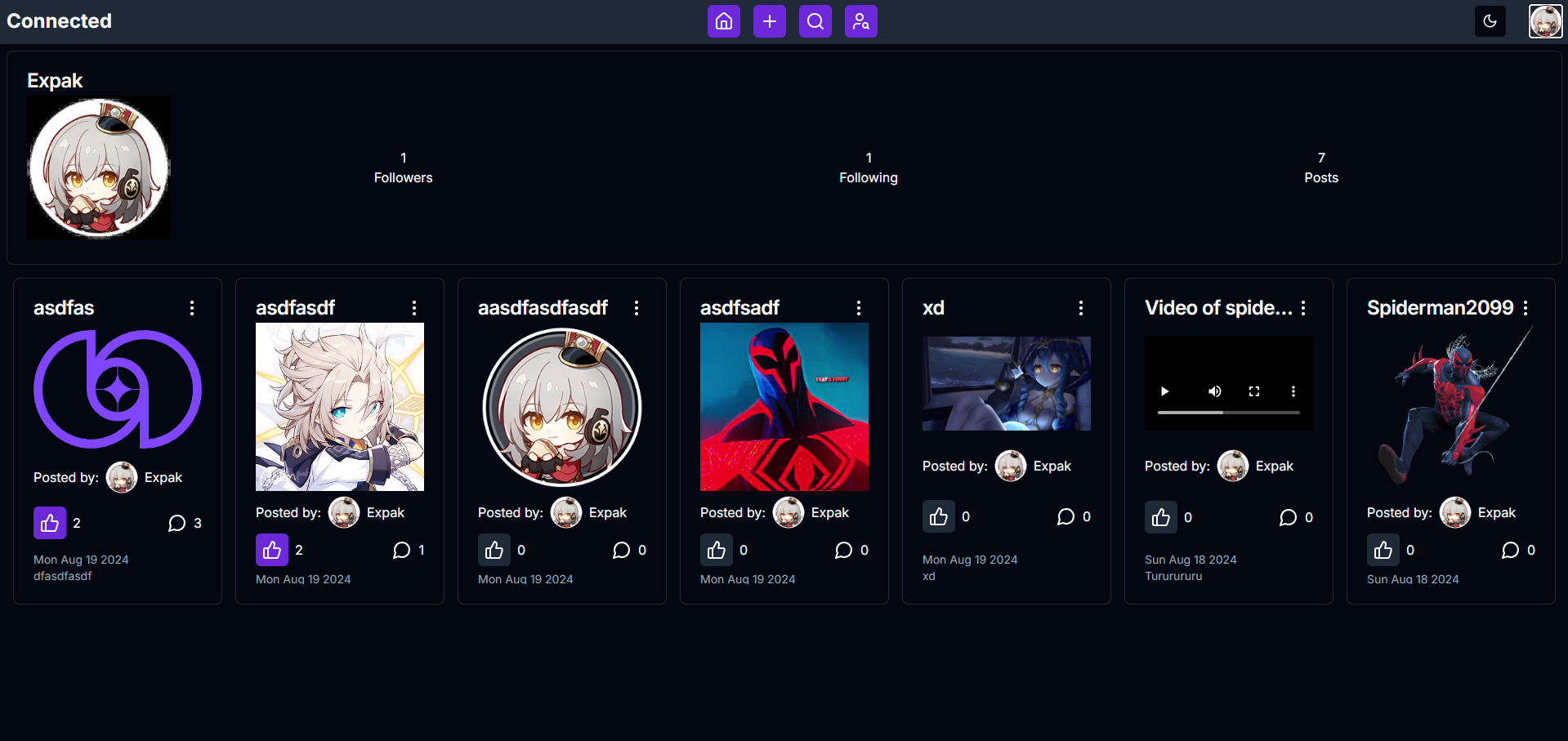Open comments on aasdfasdfasdf post

click(x=621, y=550)
